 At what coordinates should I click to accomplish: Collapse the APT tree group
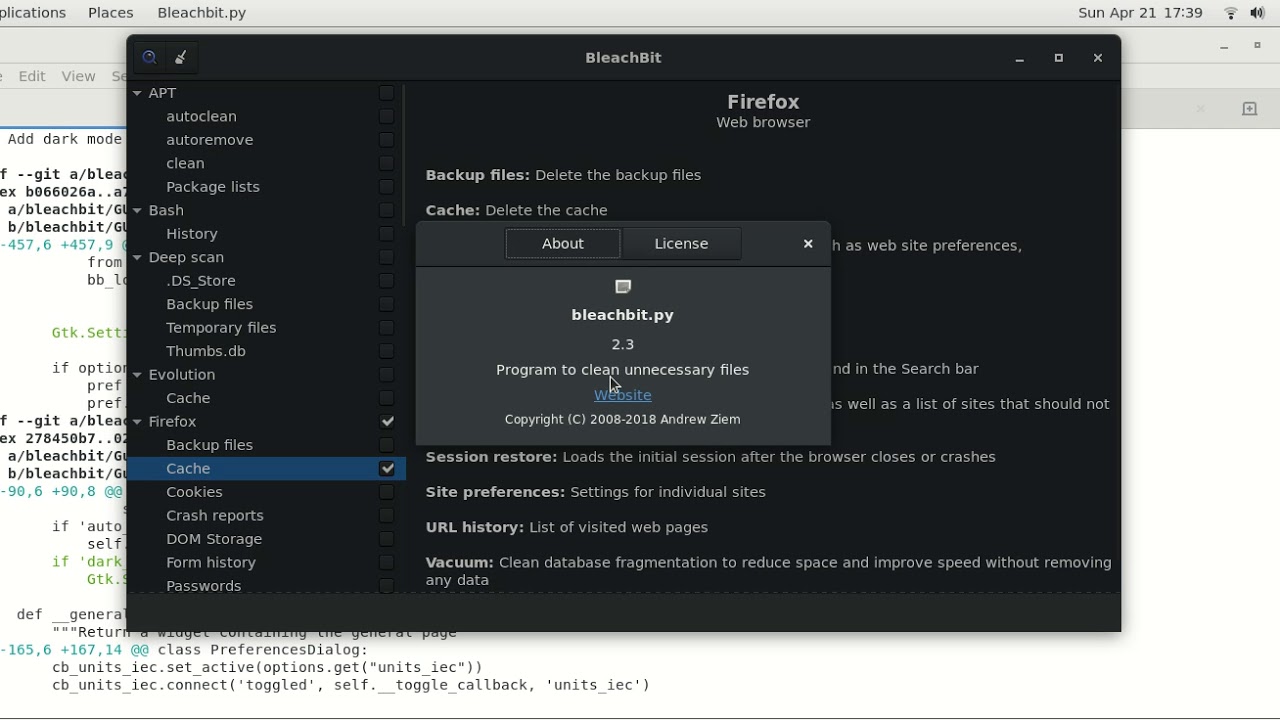137,93
